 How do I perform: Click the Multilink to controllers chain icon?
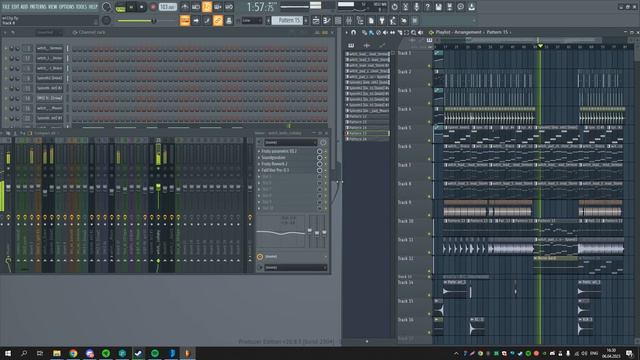point(218,20)
